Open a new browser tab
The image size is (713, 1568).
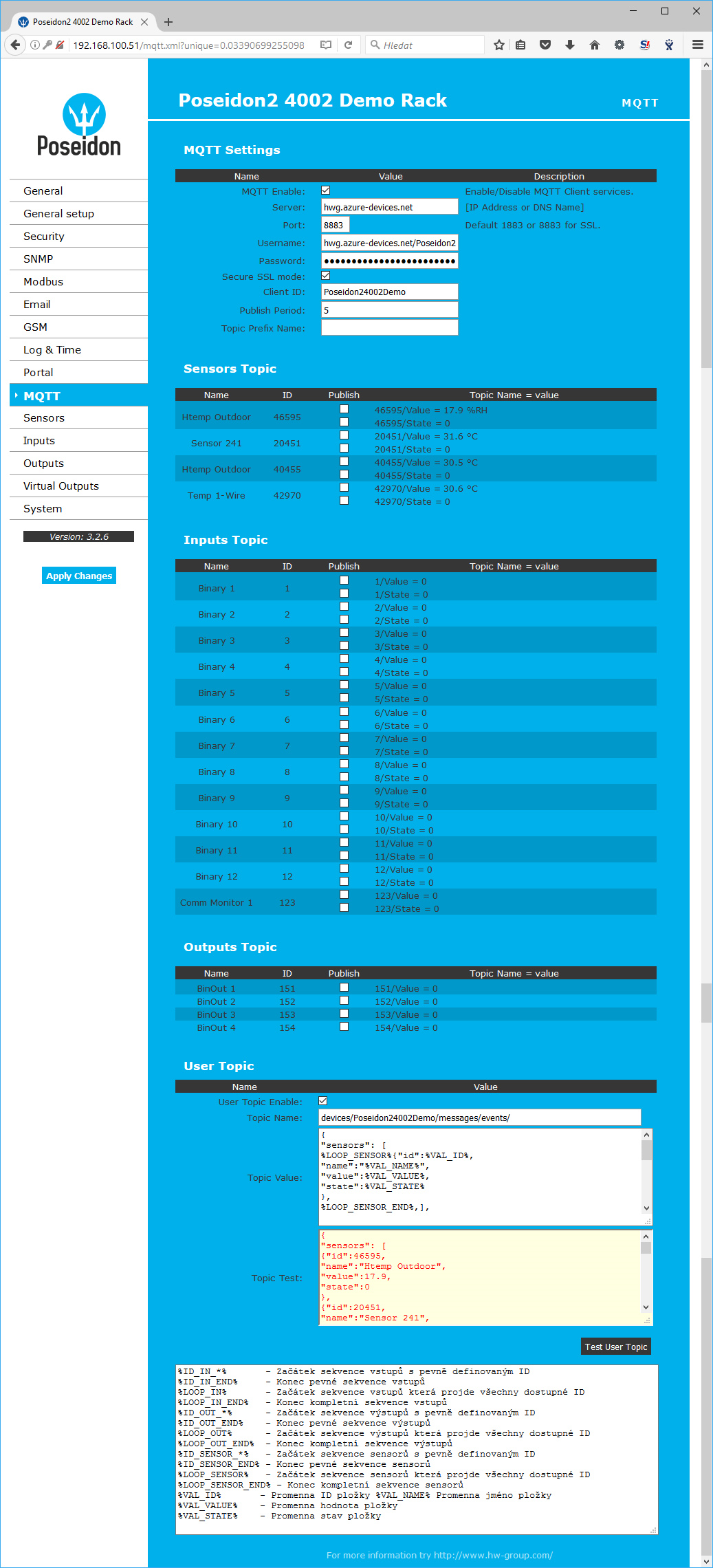pos(168,22)
